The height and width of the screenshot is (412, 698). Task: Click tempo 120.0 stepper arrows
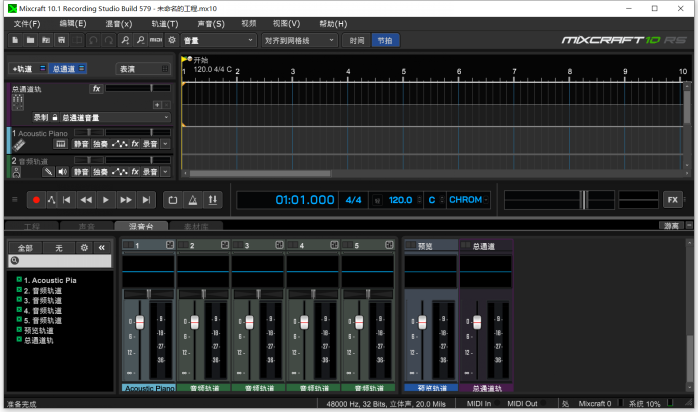tap(419, 200)
